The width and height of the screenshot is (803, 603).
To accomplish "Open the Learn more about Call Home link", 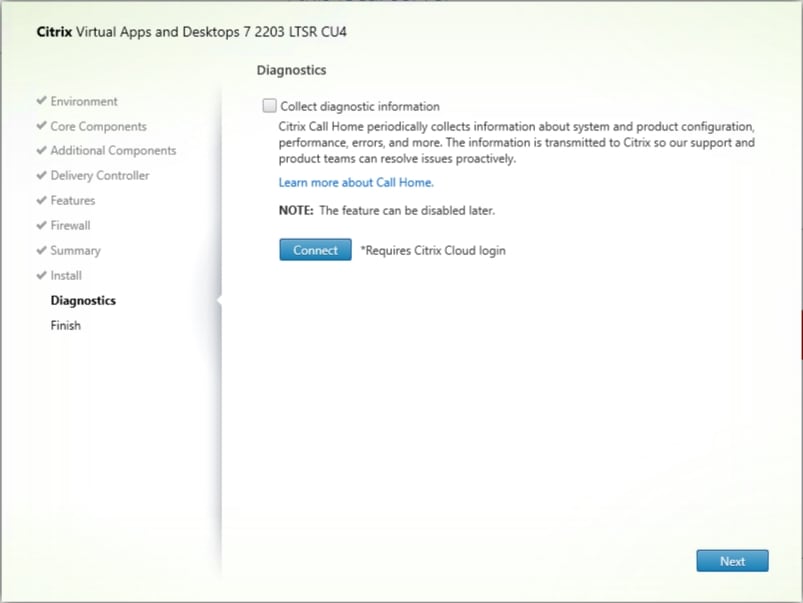I will click(x=355, y=182).
